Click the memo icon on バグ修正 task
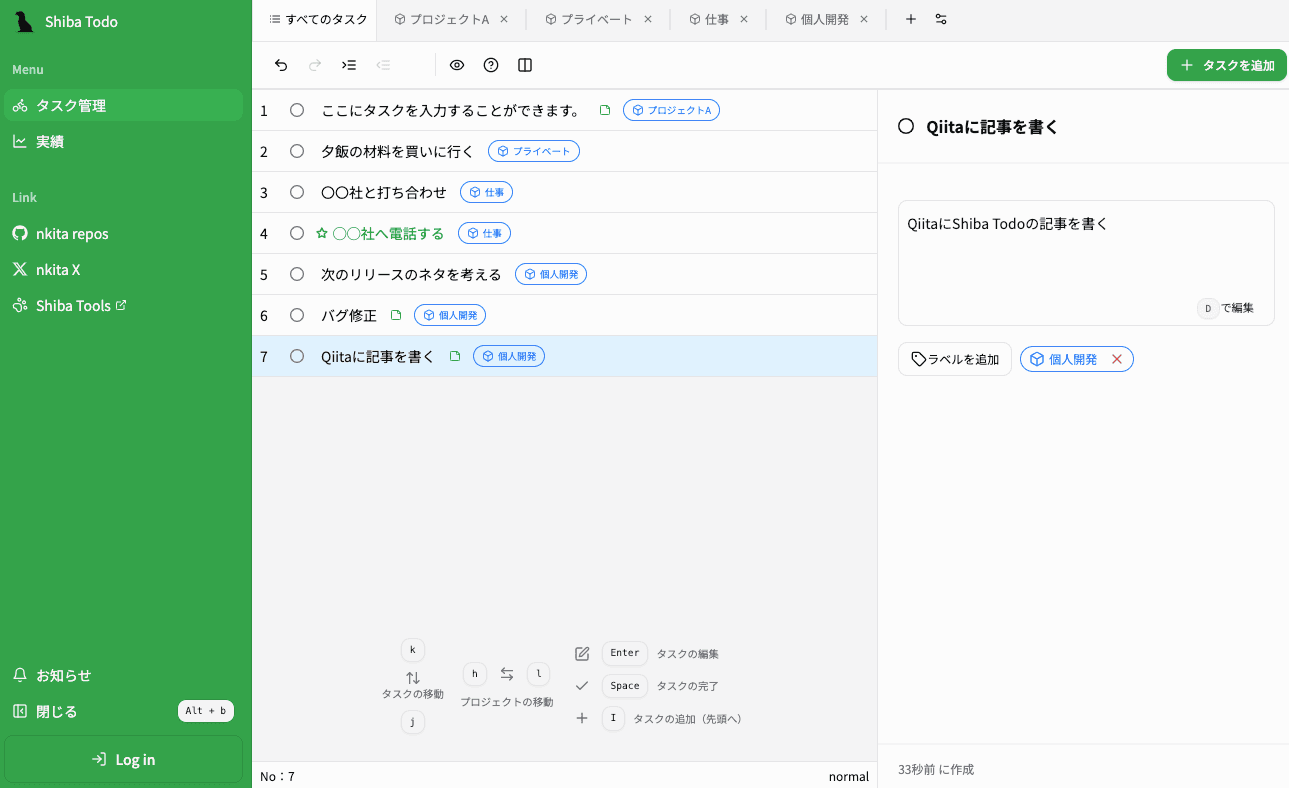 pos(396,314)
